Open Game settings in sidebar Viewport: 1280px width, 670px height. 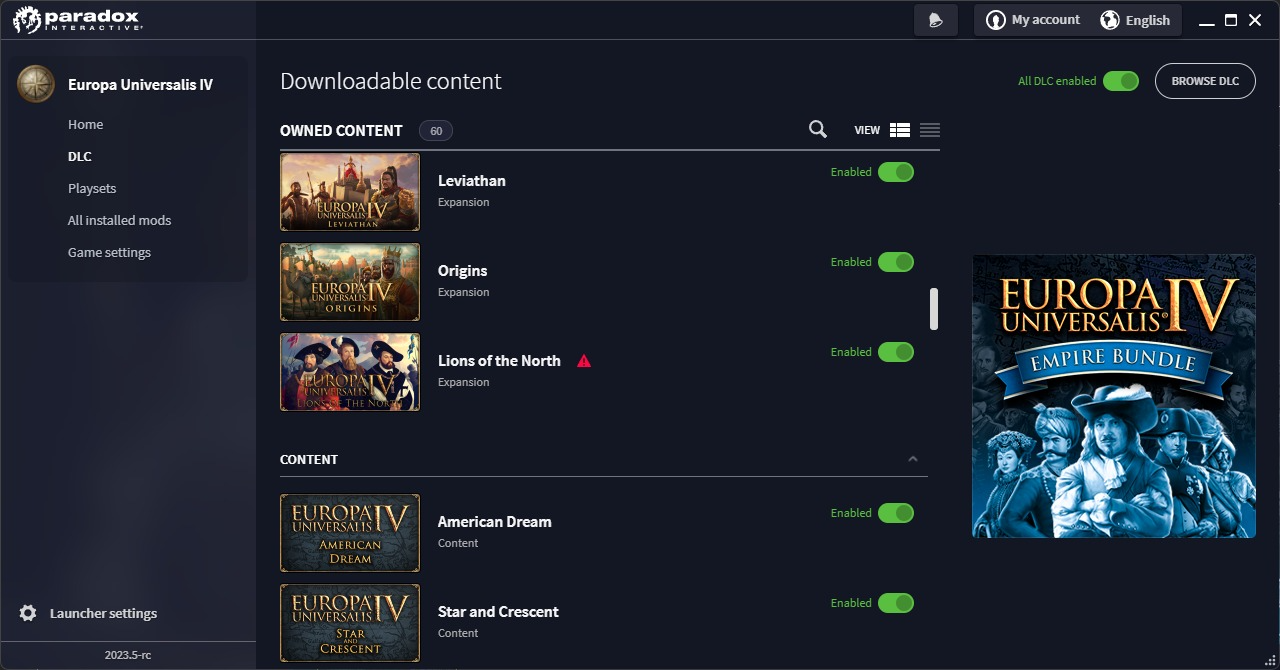(109, 252)
